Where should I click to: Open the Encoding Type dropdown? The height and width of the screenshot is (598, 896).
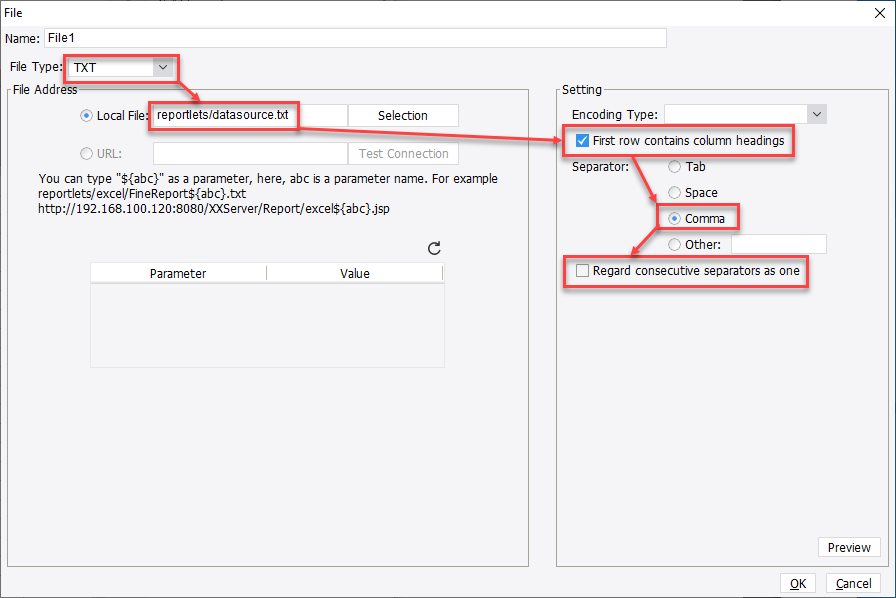click(745, 114)
